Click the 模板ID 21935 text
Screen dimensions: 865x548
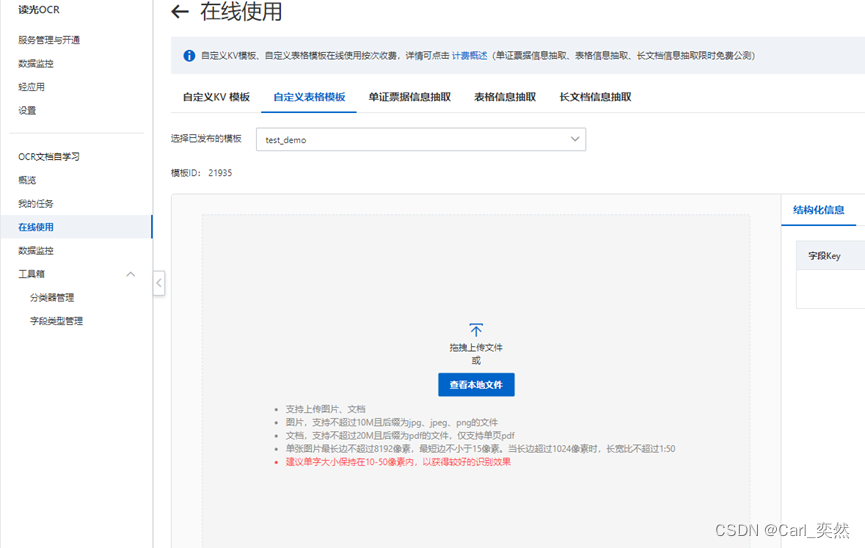201,173
